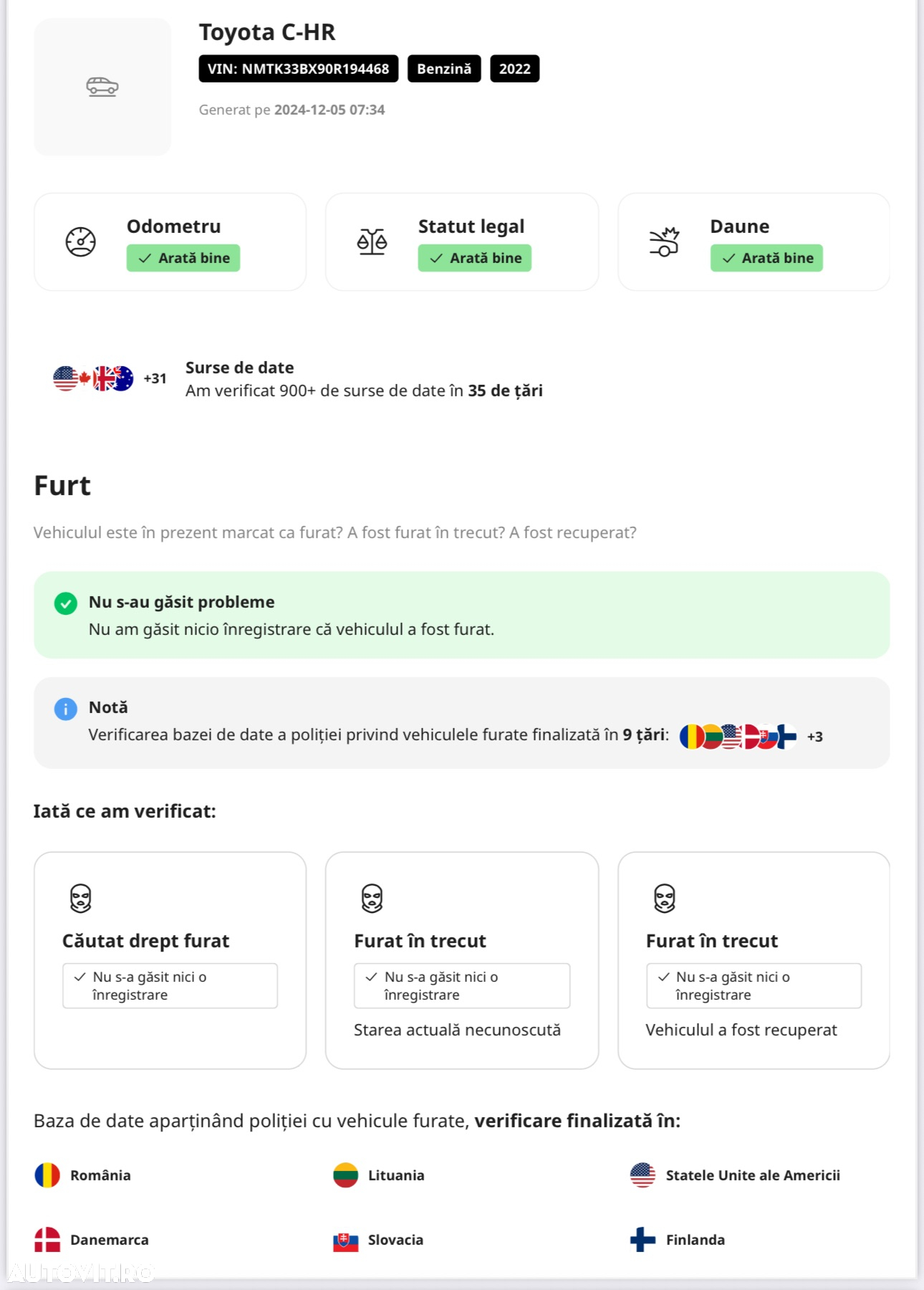Select the VIN number tag
924x1290 pixels.
299,69
